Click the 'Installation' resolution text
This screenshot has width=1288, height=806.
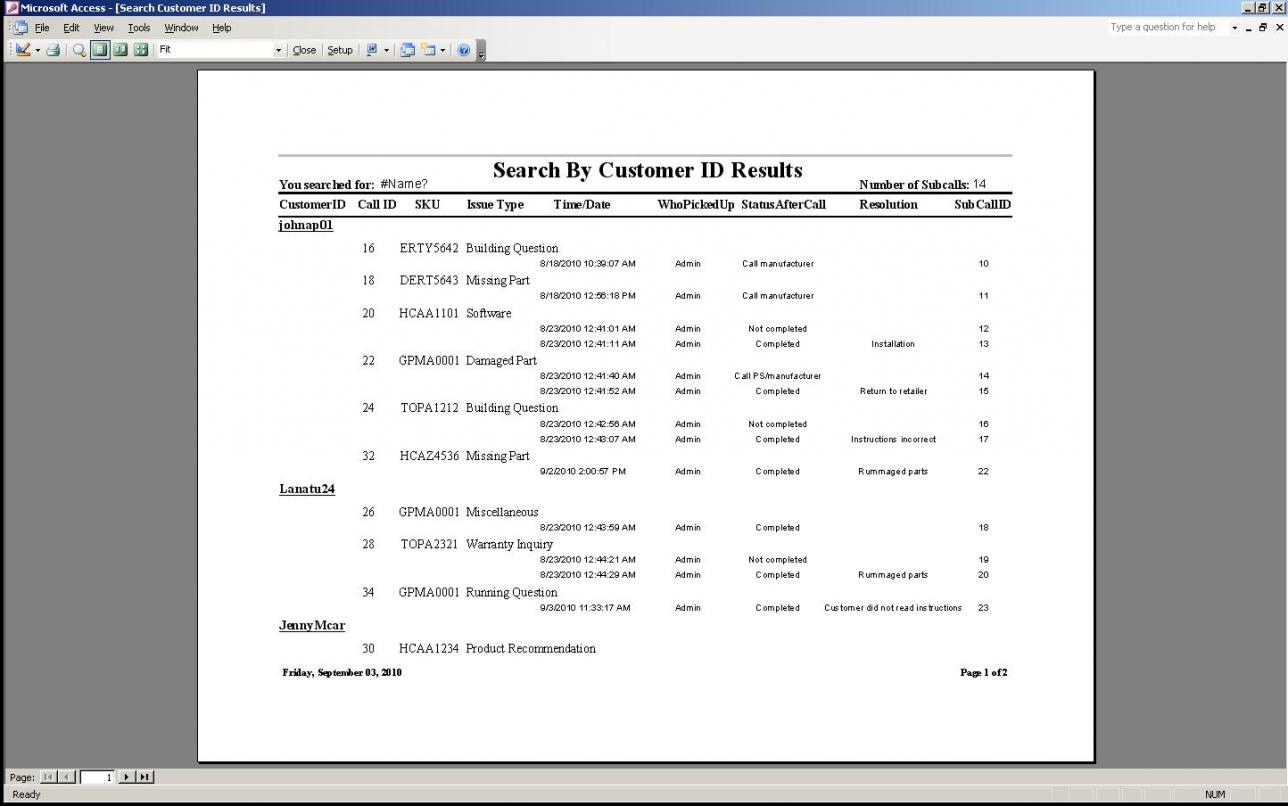(x=893, y=344)
